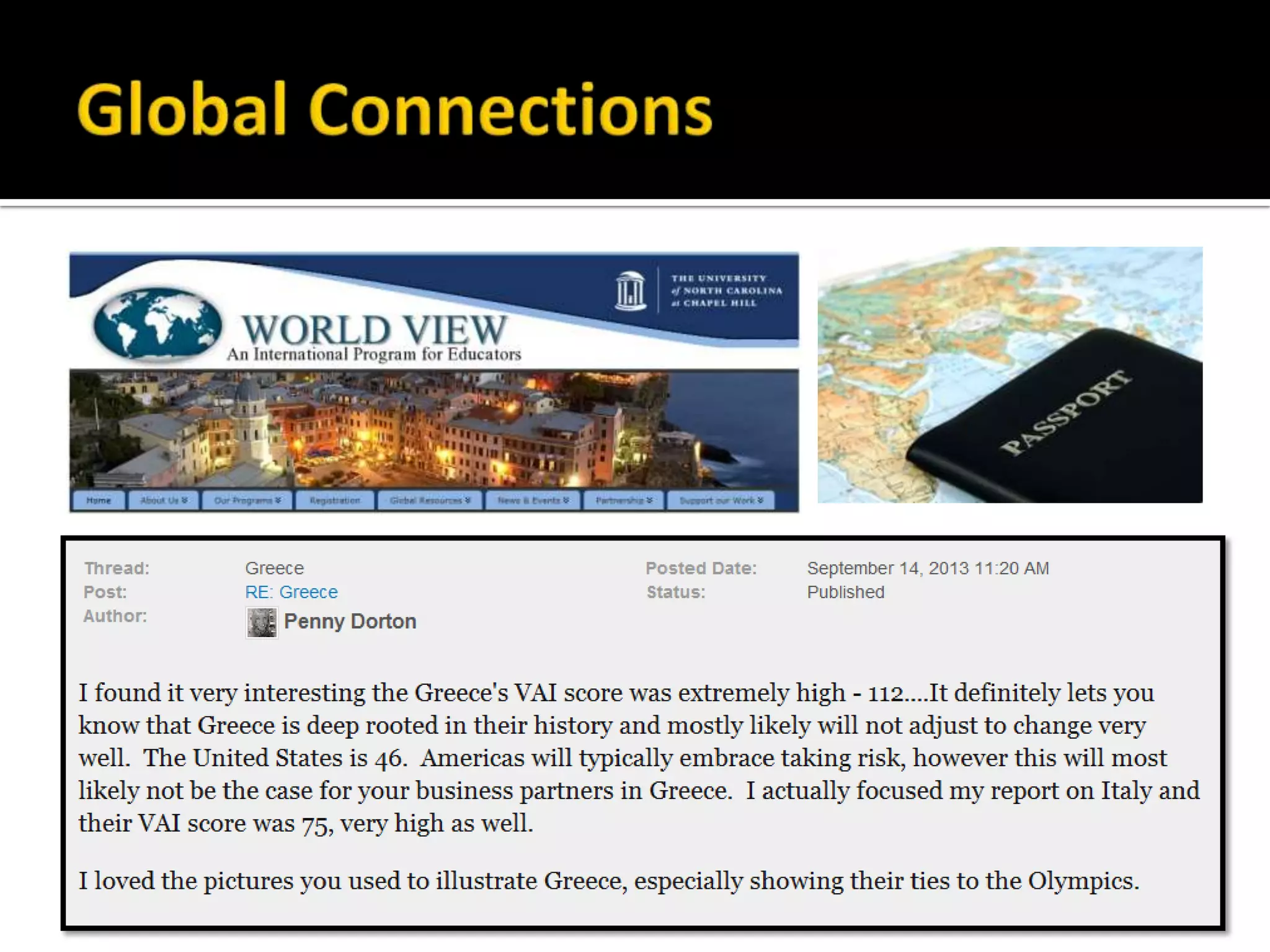The height and width of the screenshot is (952, 1270).
Task: Expand the Partnership dropdown menu
Action: (624, 500)
